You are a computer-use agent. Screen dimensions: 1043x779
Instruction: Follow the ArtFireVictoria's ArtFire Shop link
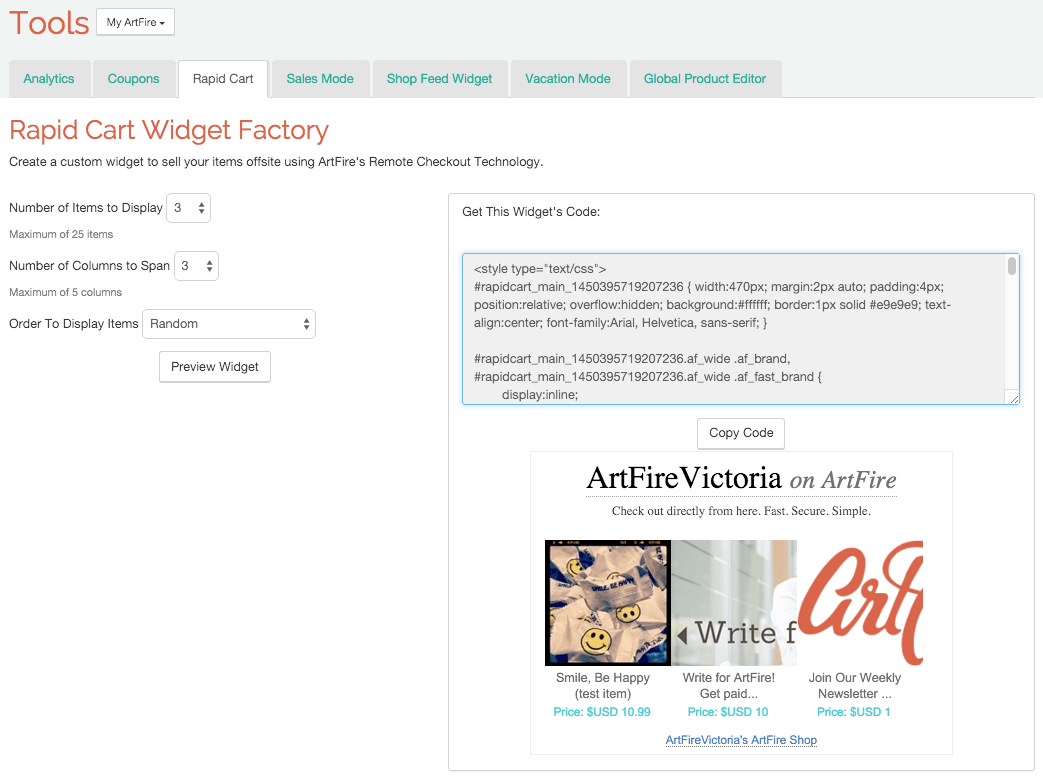click(741, 740)
